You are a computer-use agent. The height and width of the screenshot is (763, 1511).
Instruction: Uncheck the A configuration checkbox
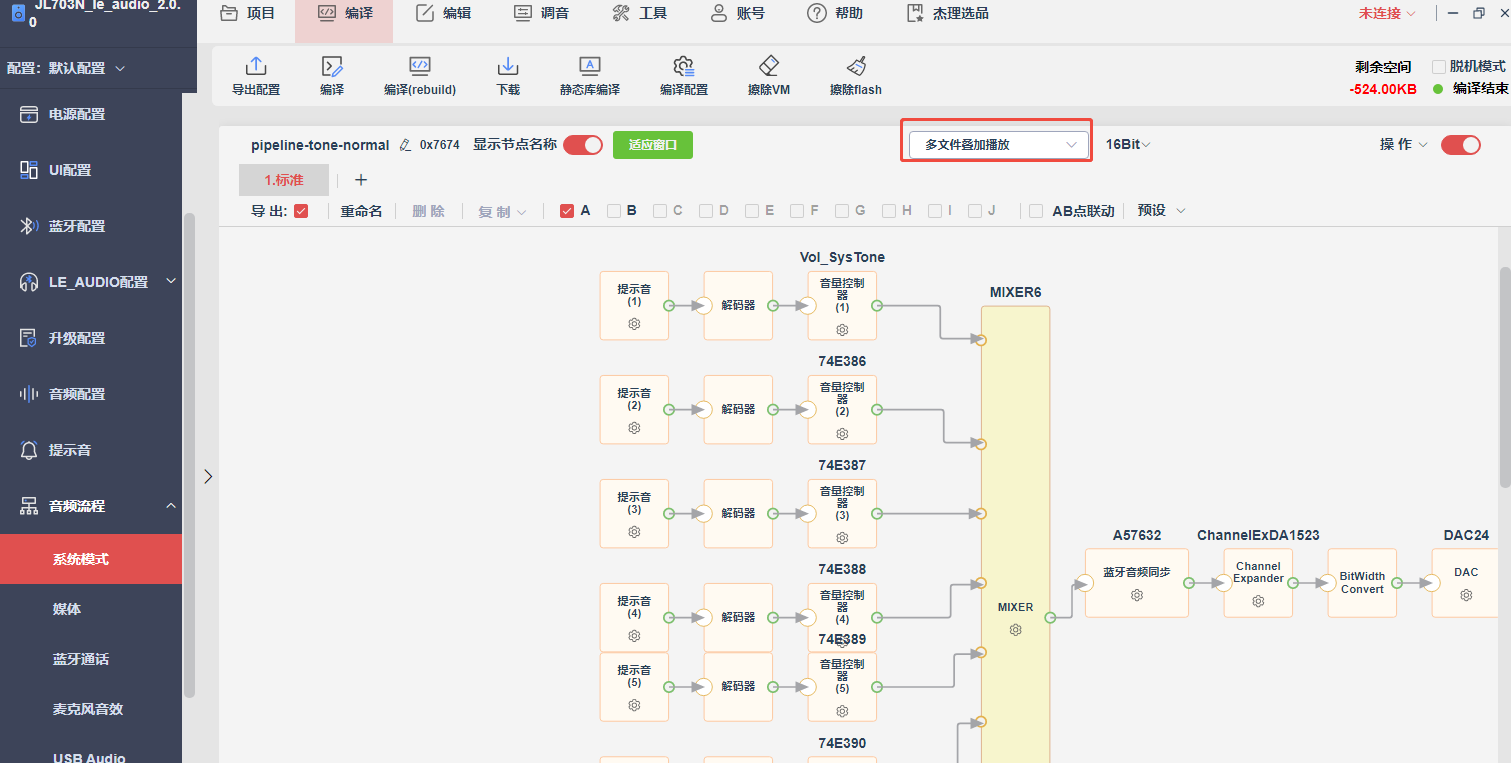[567, 211]
